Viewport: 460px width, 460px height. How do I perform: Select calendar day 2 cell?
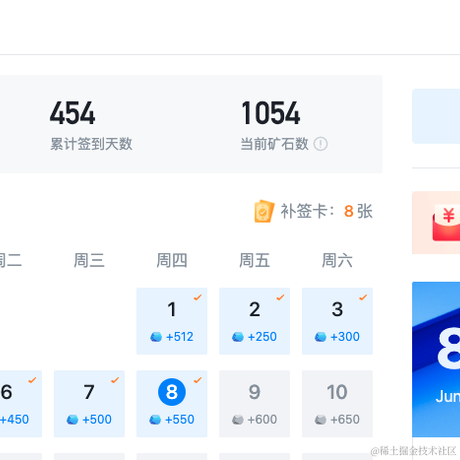tap(254, 321)
